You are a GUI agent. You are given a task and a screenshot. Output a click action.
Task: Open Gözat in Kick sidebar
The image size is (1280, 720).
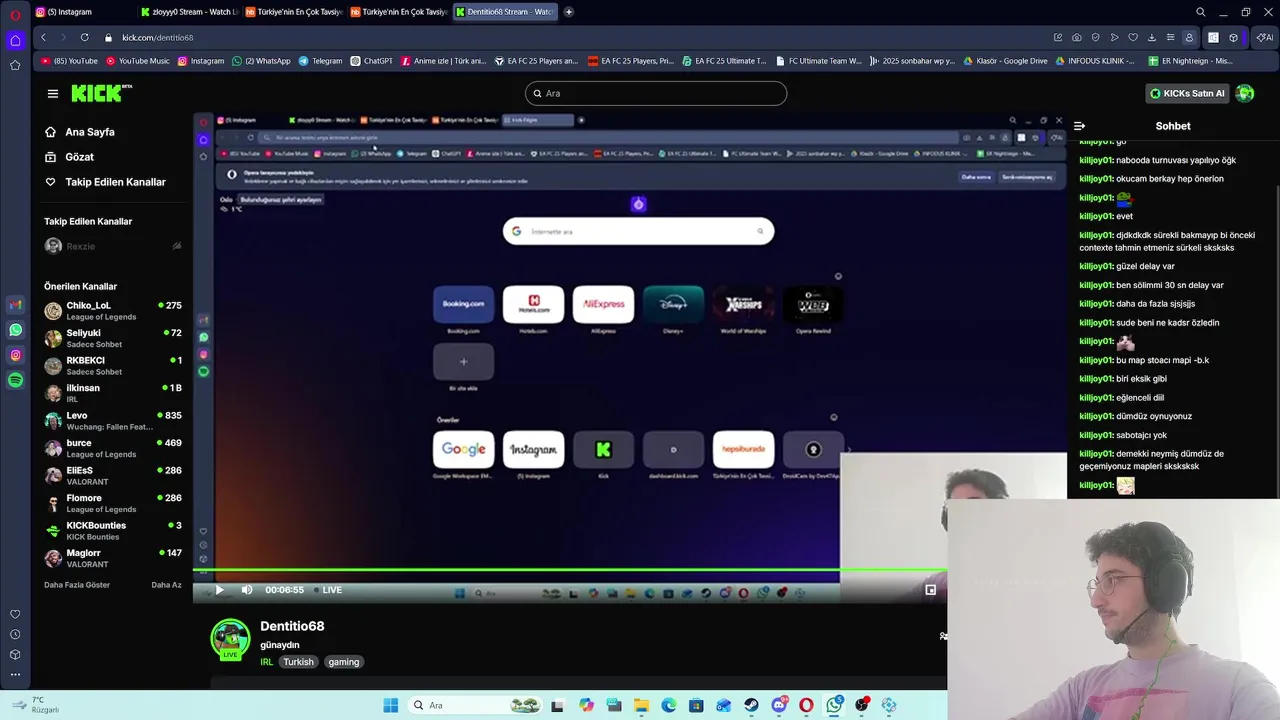(x=69, y=157)
